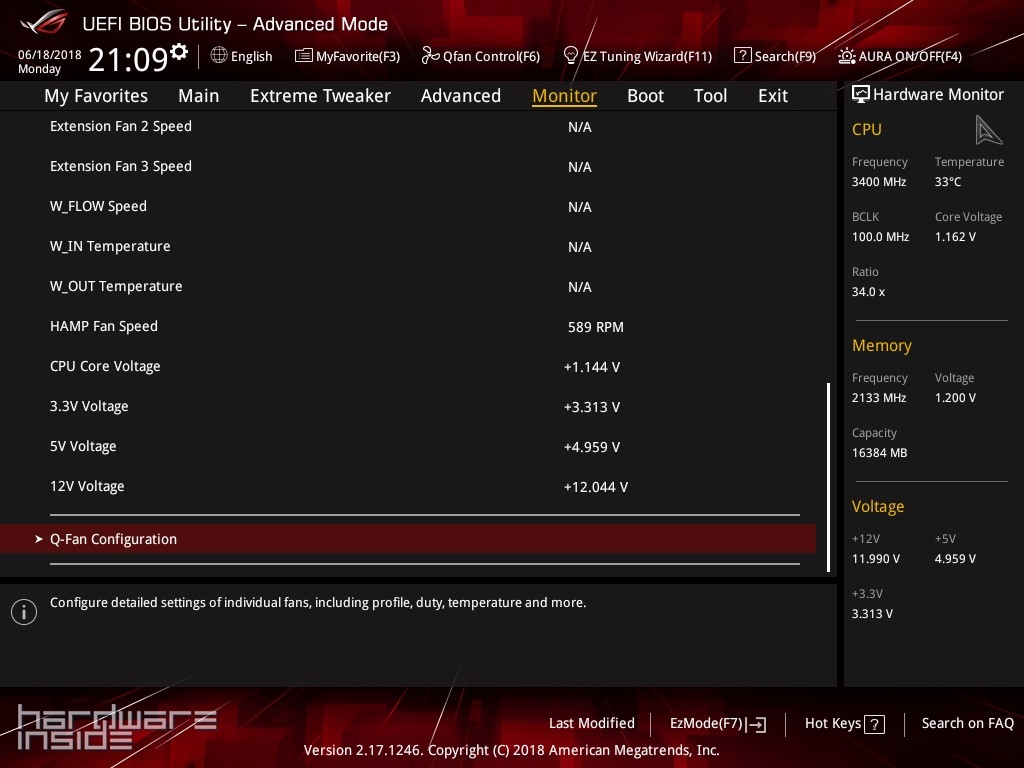Switch to the Main tab
This screenshot has width=1024, height=768.
pos(199,95)
